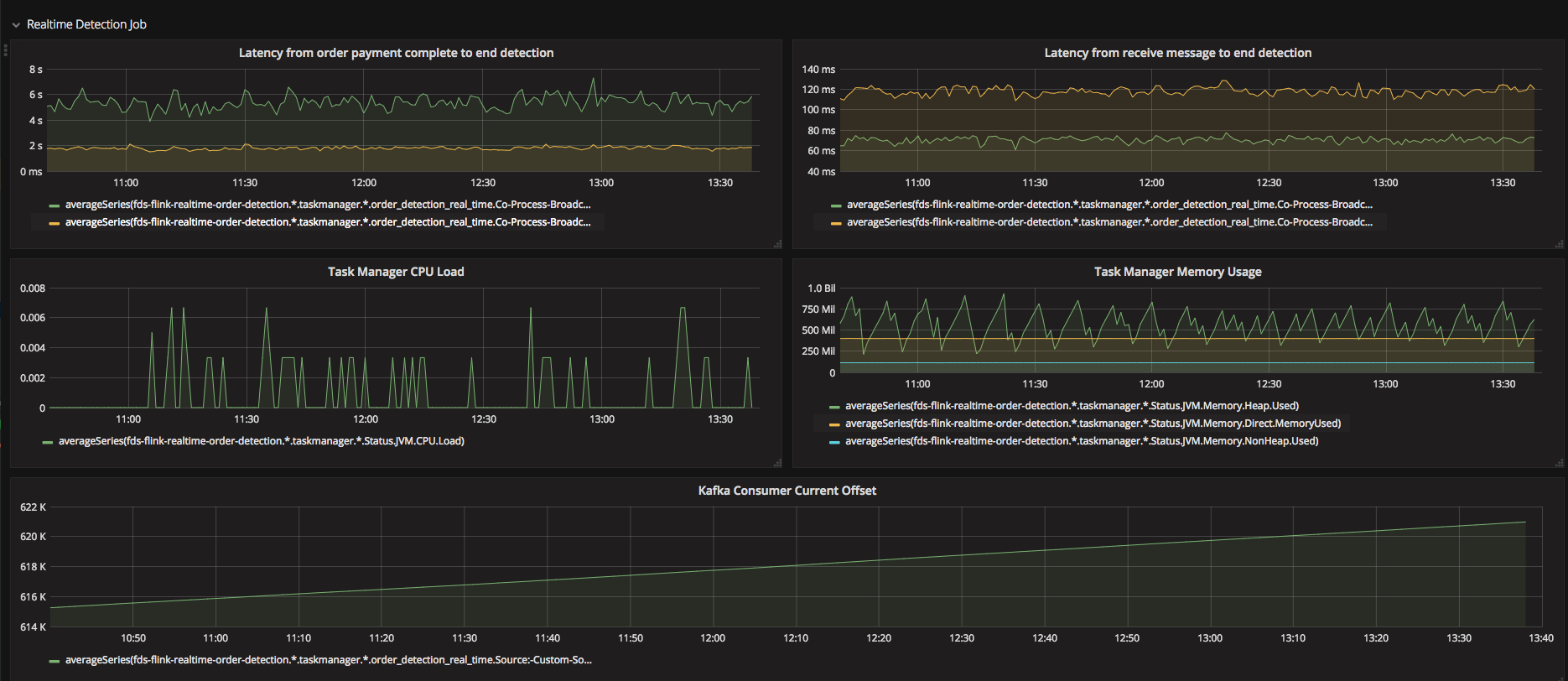Click yellow legend color swatch in order payment panel

point(55,223)
